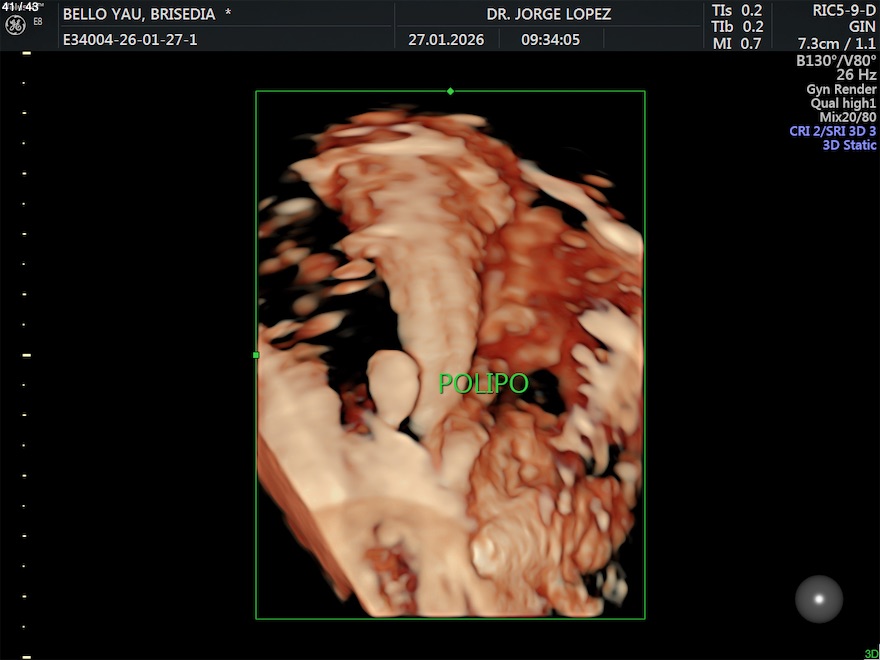Click the green 3D indicator in bottom corner

(x=871, y=654)
